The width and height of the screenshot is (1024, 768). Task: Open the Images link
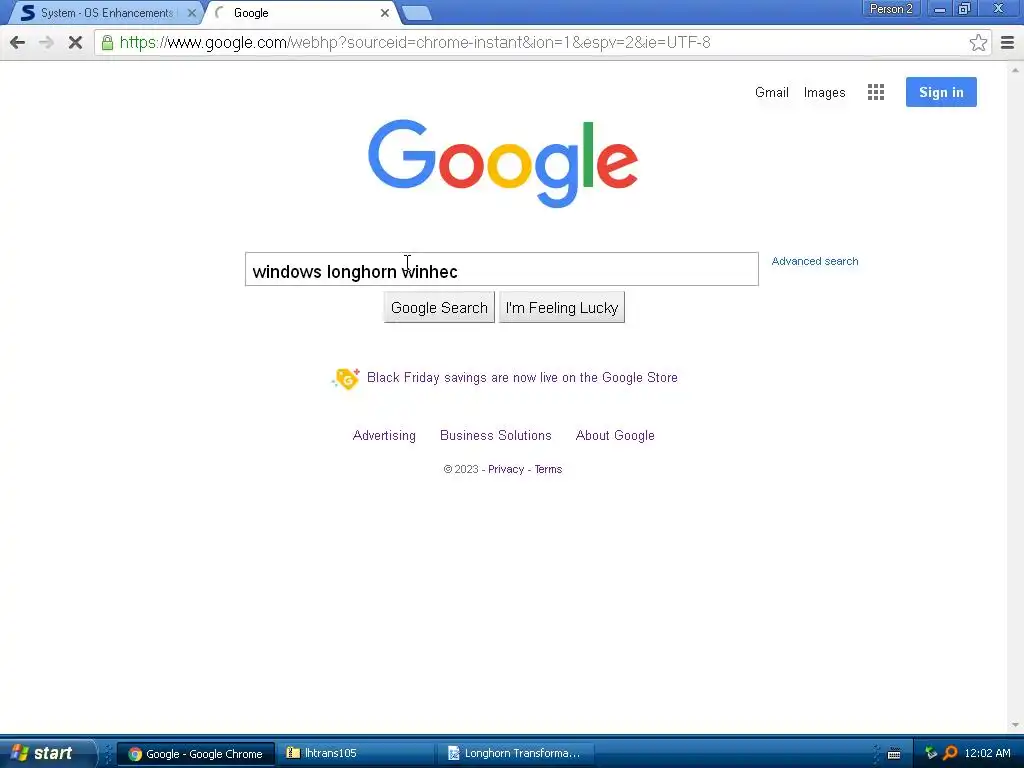coord(824,93)
